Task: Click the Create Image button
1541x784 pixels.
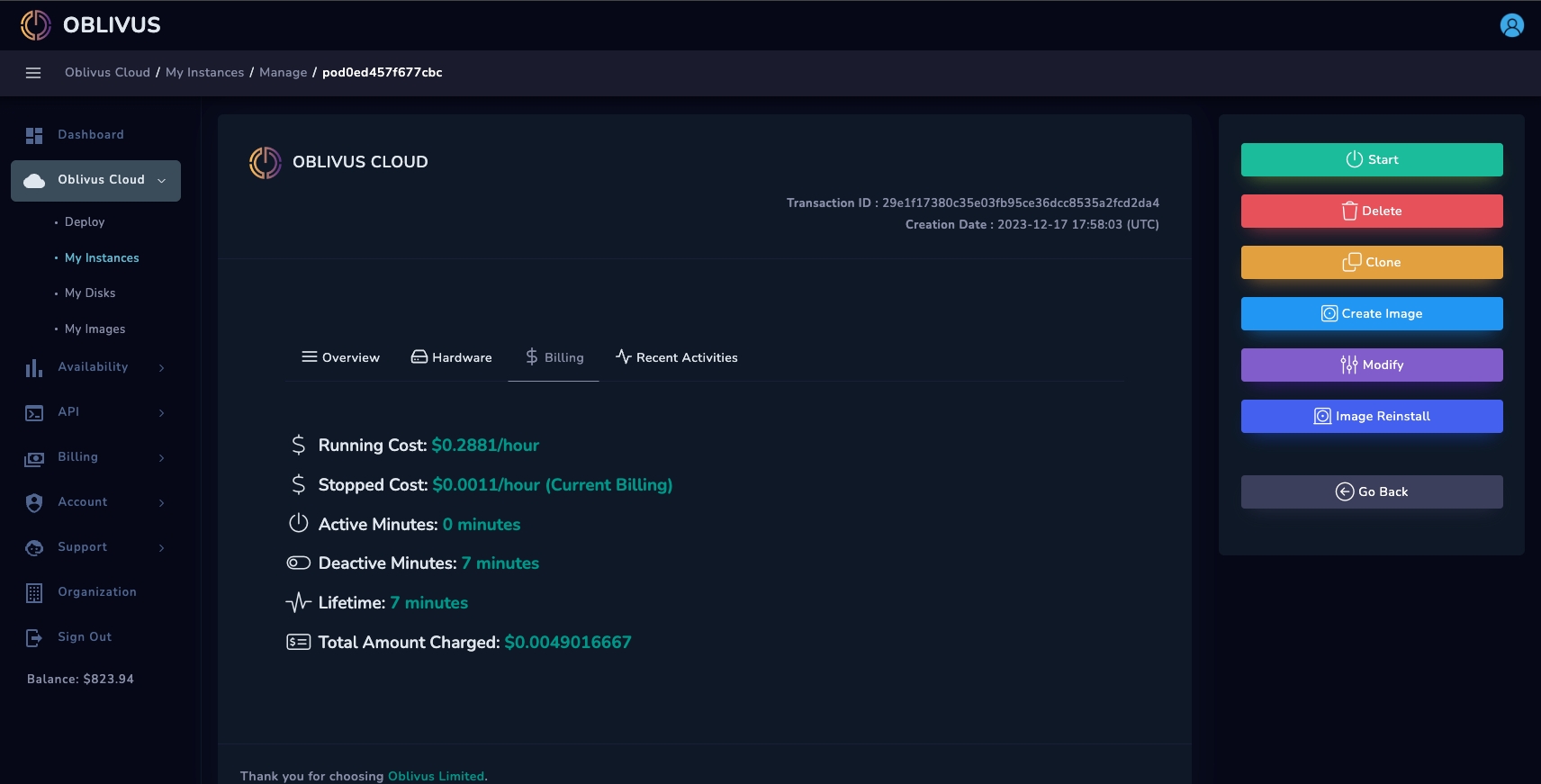Action: [x=1372, y=313]
